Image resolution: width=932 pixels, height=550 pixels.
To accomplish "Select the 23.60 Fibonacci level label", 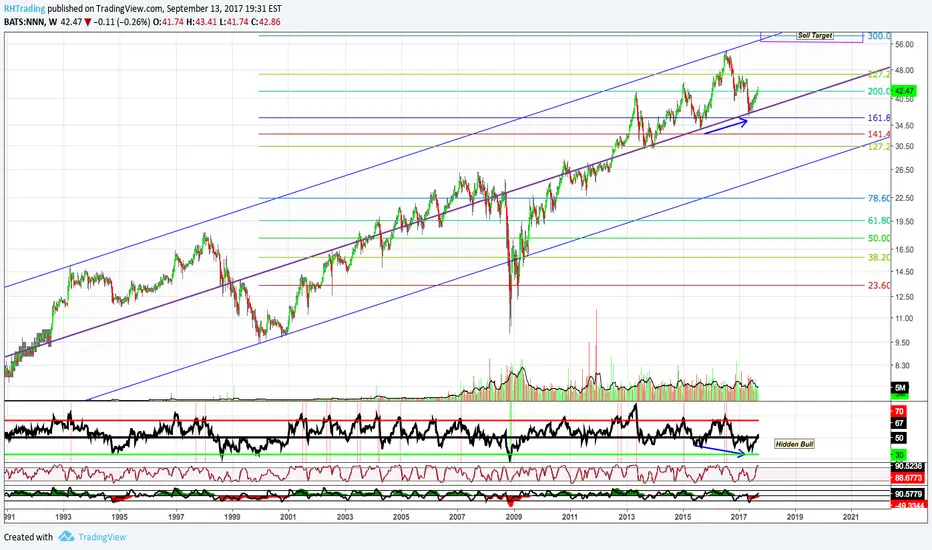I will pyautogui.click(x=879, y=285).
